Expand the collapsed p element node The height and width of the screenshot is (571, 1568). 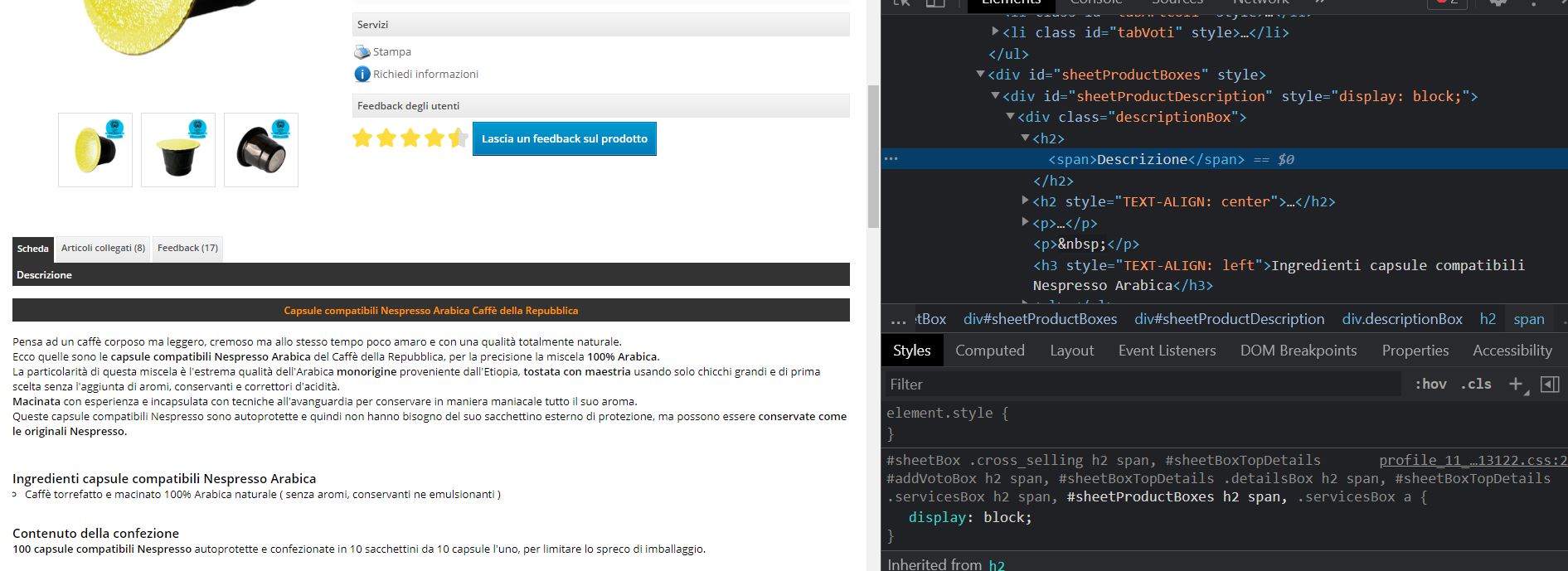pos(1025,222)
